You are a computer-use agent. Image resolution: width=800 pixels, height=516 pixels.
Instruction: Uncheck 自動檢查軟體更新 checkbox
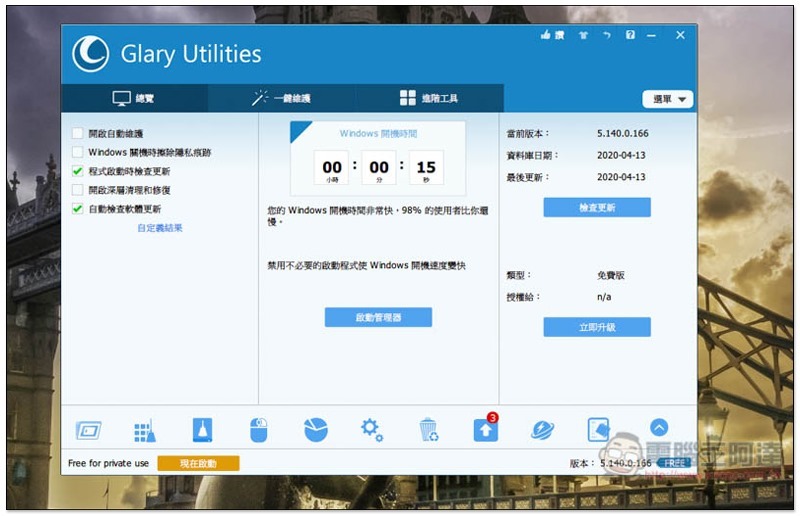click(78, 209)
